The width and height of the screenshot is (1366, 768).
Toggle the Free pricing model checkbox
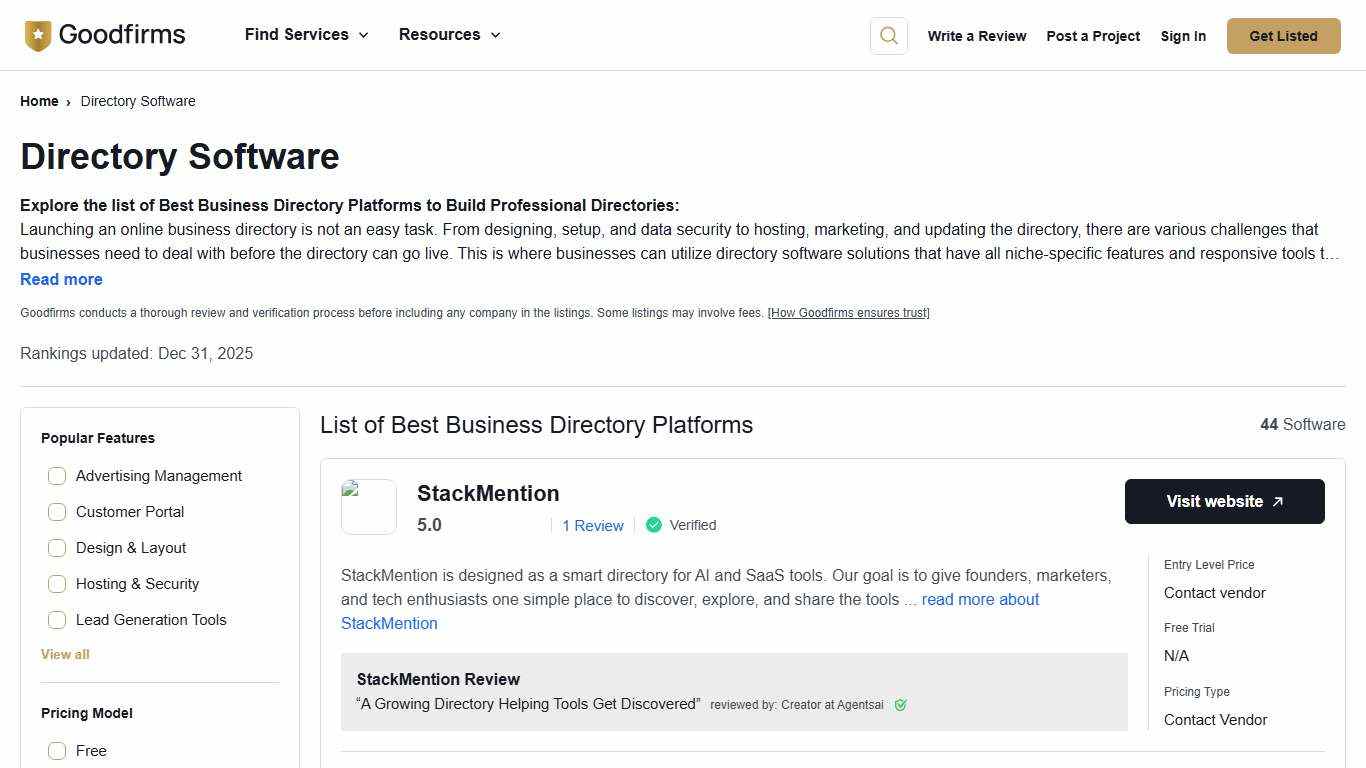(57, 751)
